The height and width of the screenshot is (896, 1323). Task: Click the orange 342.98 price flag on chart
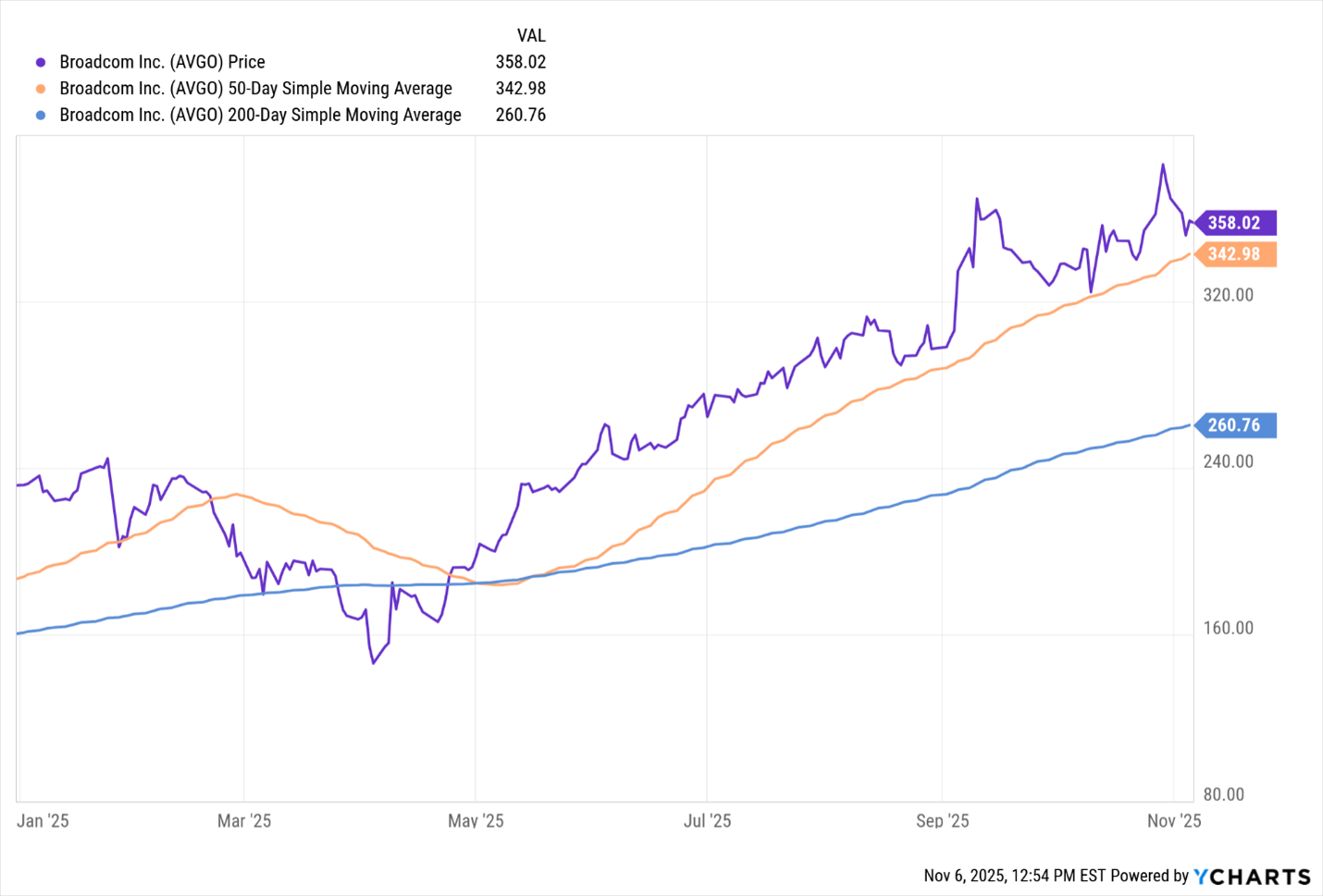1234,254
